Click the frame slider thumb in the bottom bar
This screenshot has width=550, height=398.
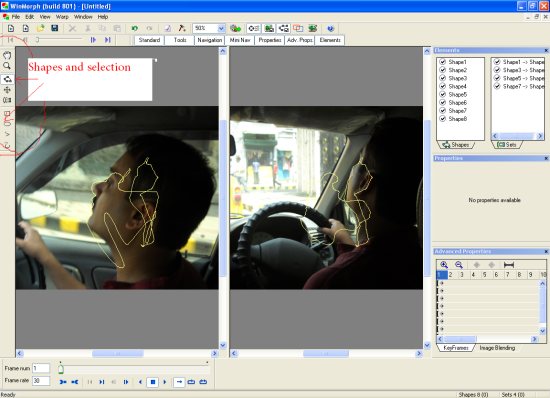61,369
